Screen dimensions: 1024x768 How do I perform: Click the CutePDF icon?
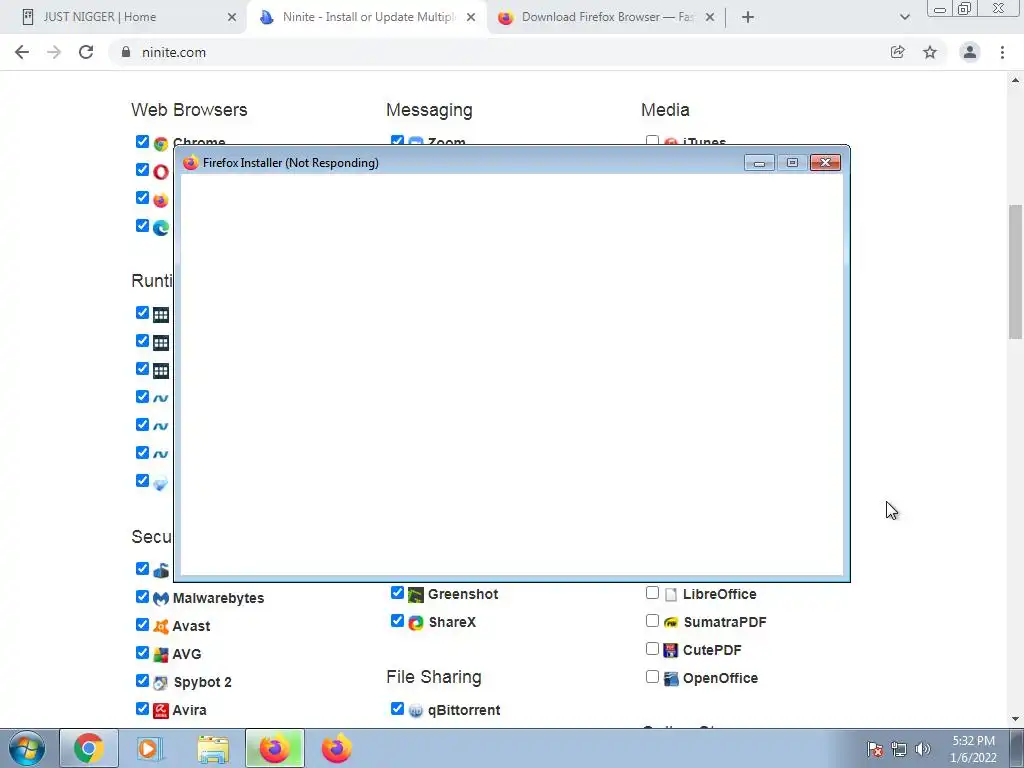click(671, 650)
